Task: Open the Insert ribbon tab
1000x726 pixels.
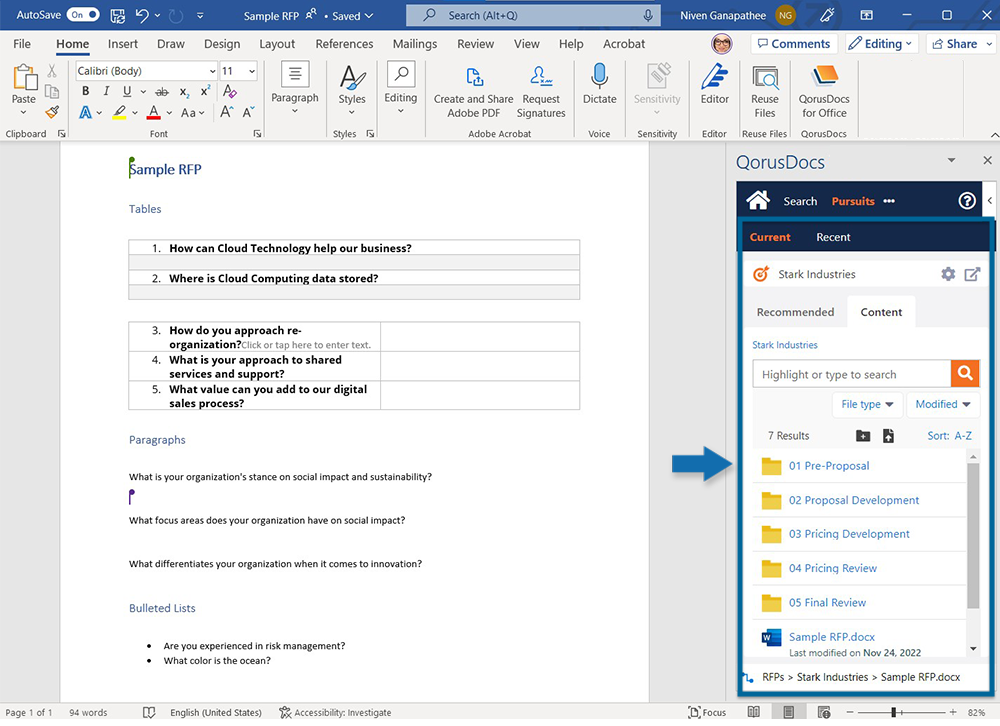Action: point(122,44)
